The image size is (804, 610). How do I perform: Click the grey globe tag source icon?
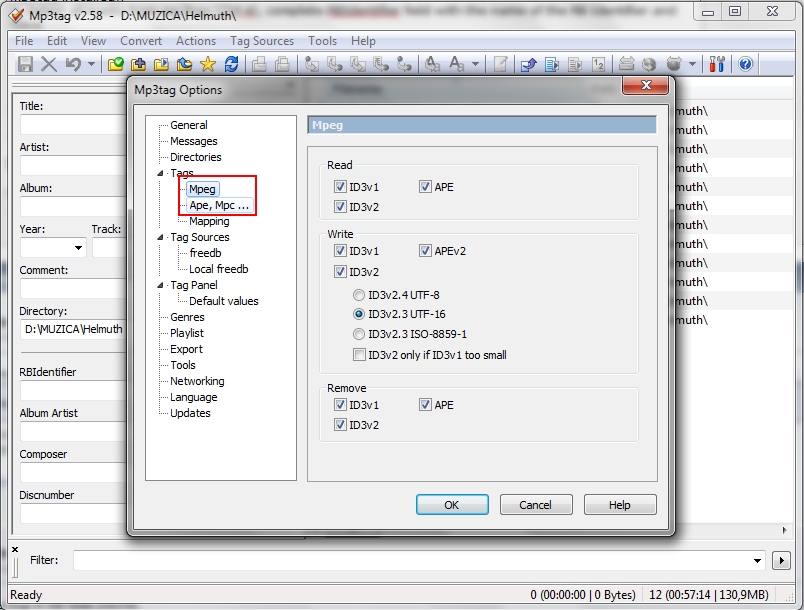pyautogui.click(x=649, y=64)
